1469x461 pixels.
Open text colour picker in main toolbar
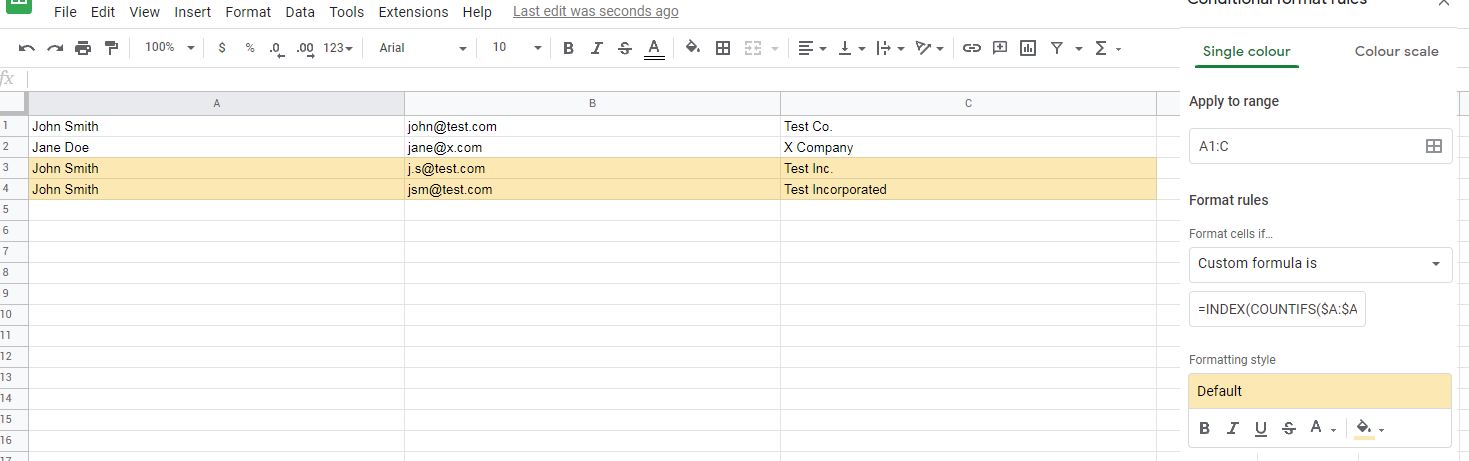point(654,48)
